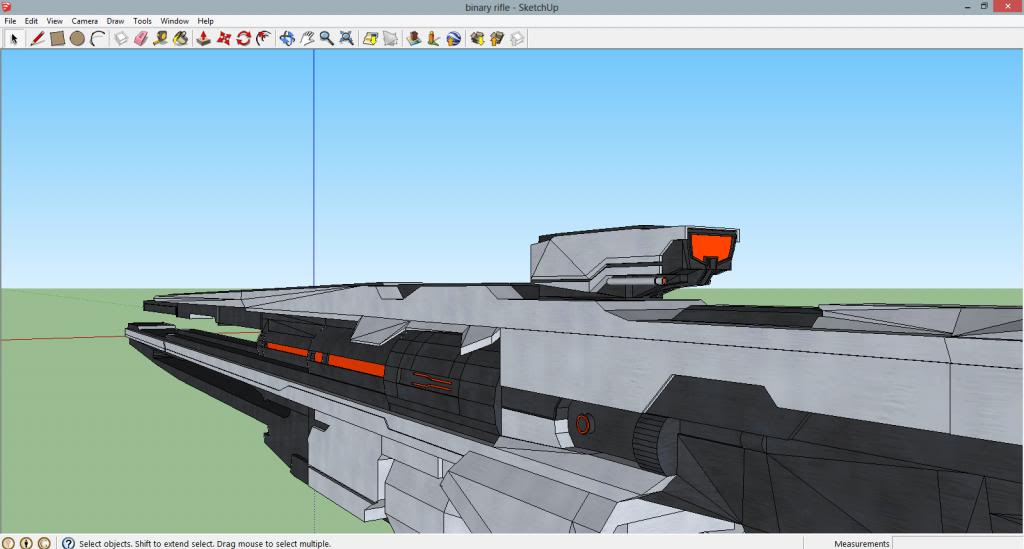This screenshot has width=1024, height=549.
Task: Select the Paint Bucket tool
Action: (180, 39)
